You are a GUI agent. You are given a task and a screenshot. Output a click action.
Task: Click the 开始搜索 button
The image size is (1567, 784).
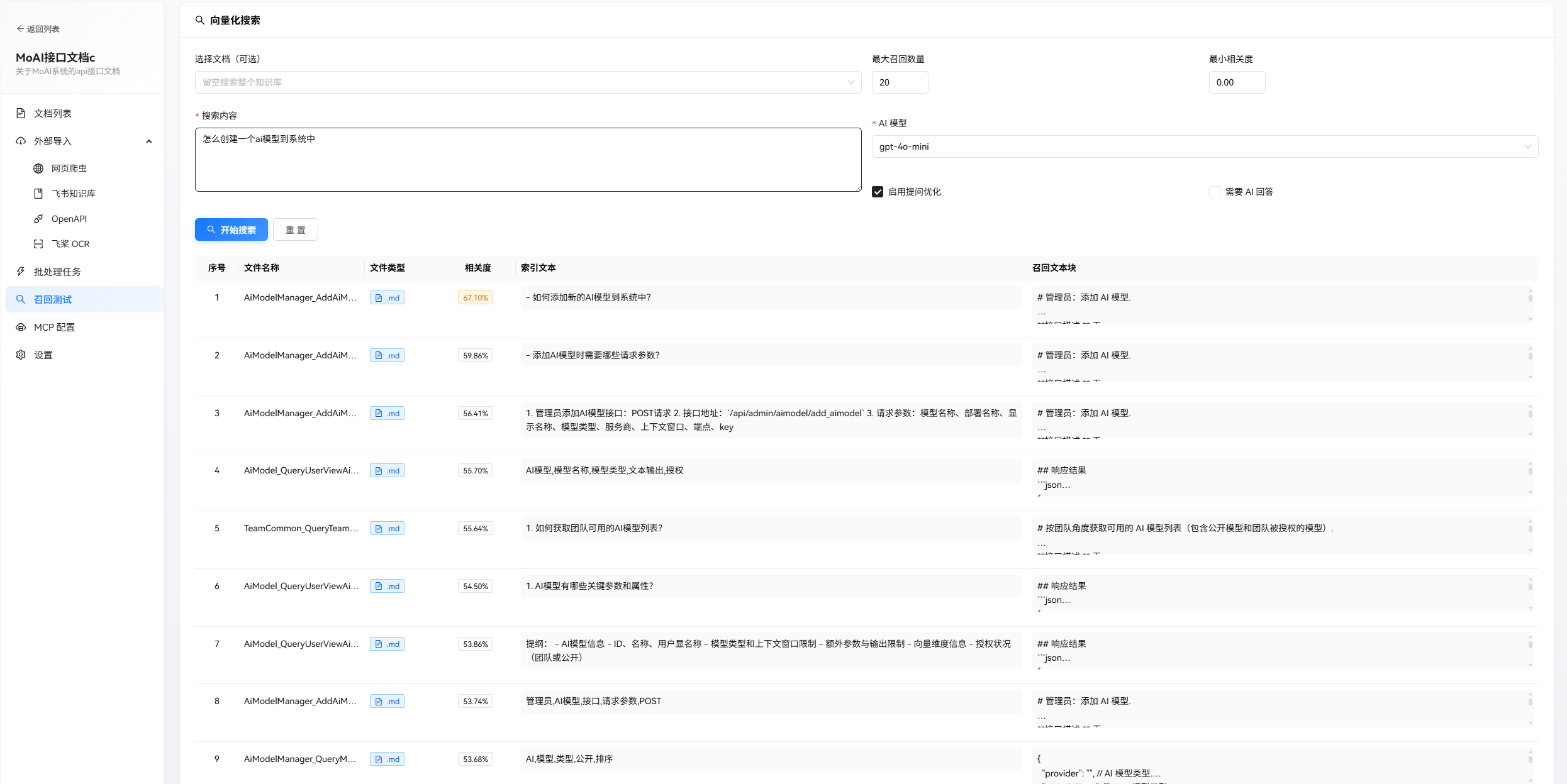(x=231, y=229)
